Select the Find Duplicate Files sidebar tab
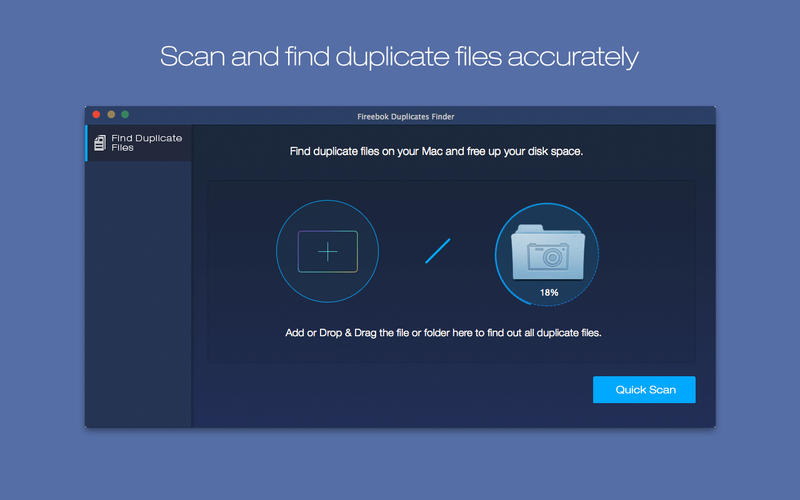 (139, 143)
